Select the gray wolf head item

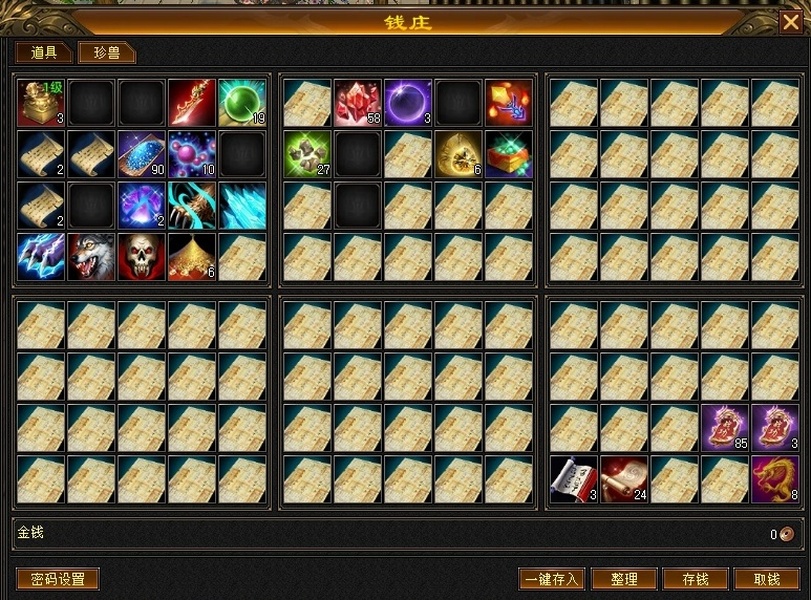91,257
